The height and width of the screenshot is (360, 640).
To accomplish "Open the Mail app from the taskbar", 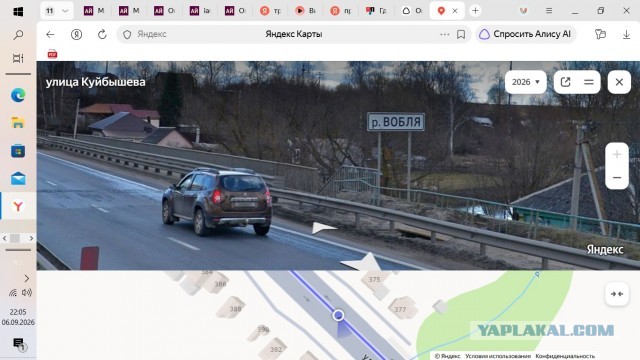I will click(18, 178).
